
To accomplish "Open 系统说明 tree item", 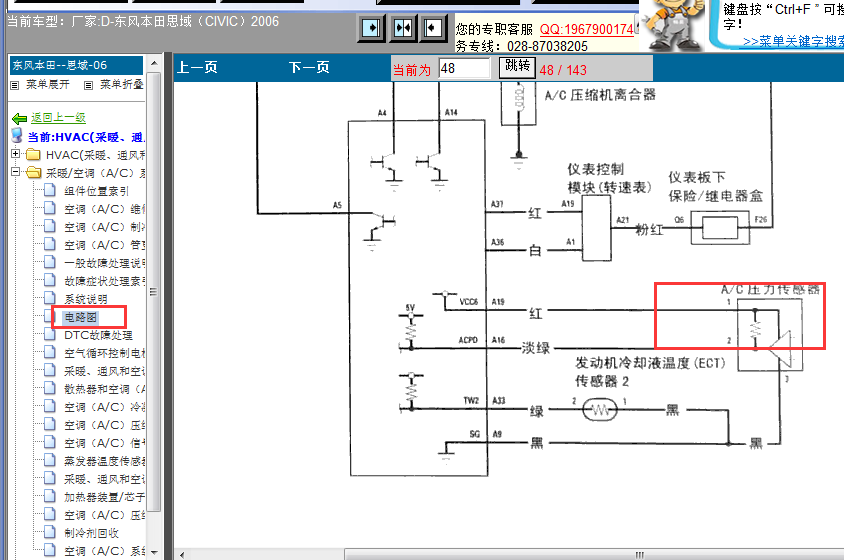I will click(x=86, y=299).
